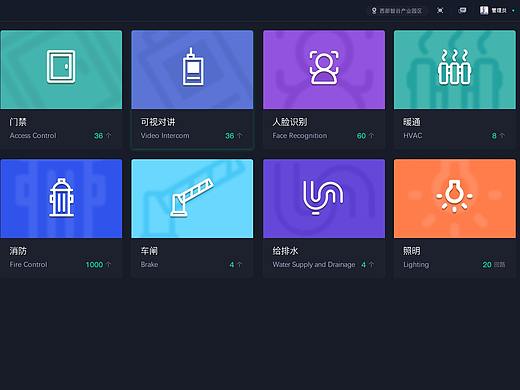520x390 pixels.
Task: Open the Brake barrier gate icon tile
Action: click(192, 198)
